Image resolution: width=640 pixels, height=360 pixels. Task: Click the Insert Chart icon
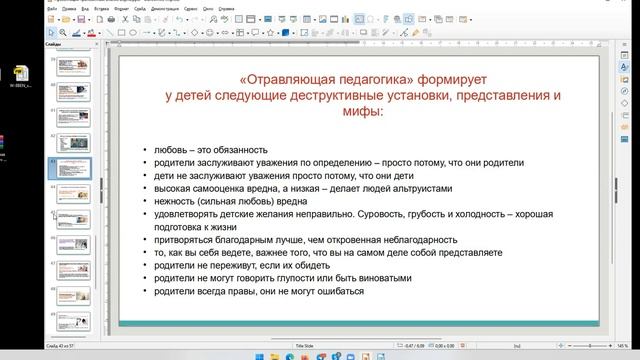pyautogui.click(x=345, y=19)
